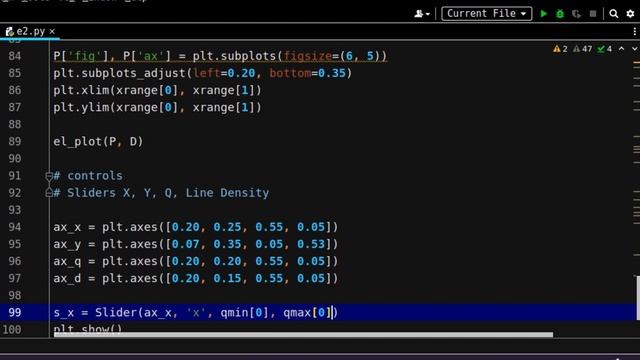Open the editor tab options menu (three dots)
The image size is (640, 360).
[x=634, y=31]
